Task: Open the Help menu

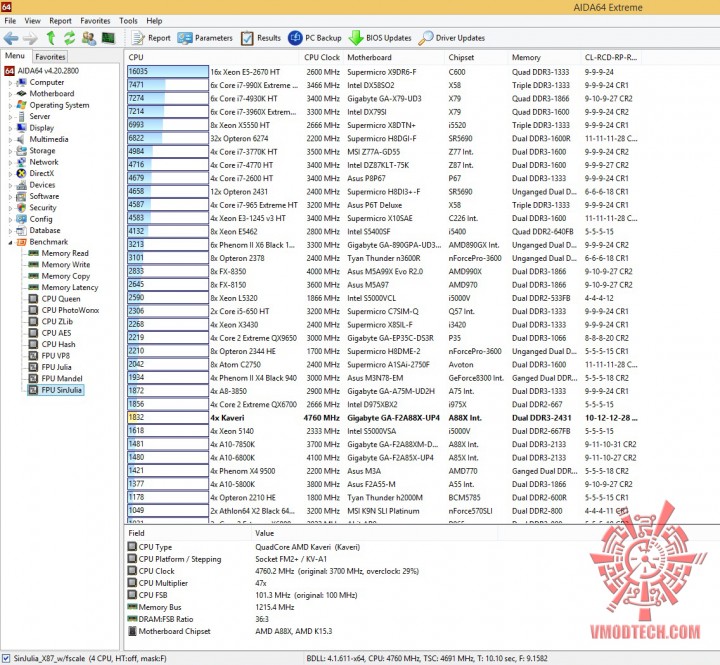Action: pyautogui.click(x=154, y=21)
